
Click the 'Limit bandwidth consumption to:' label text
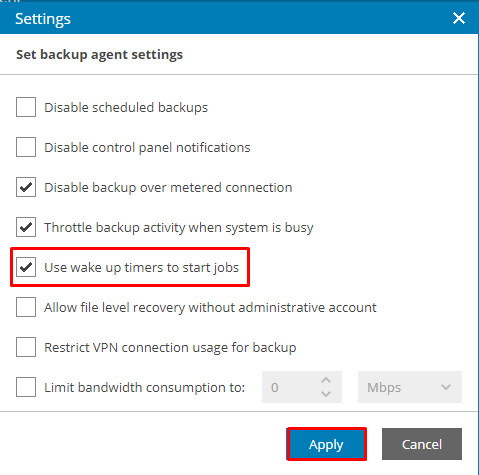coord(145,387)
